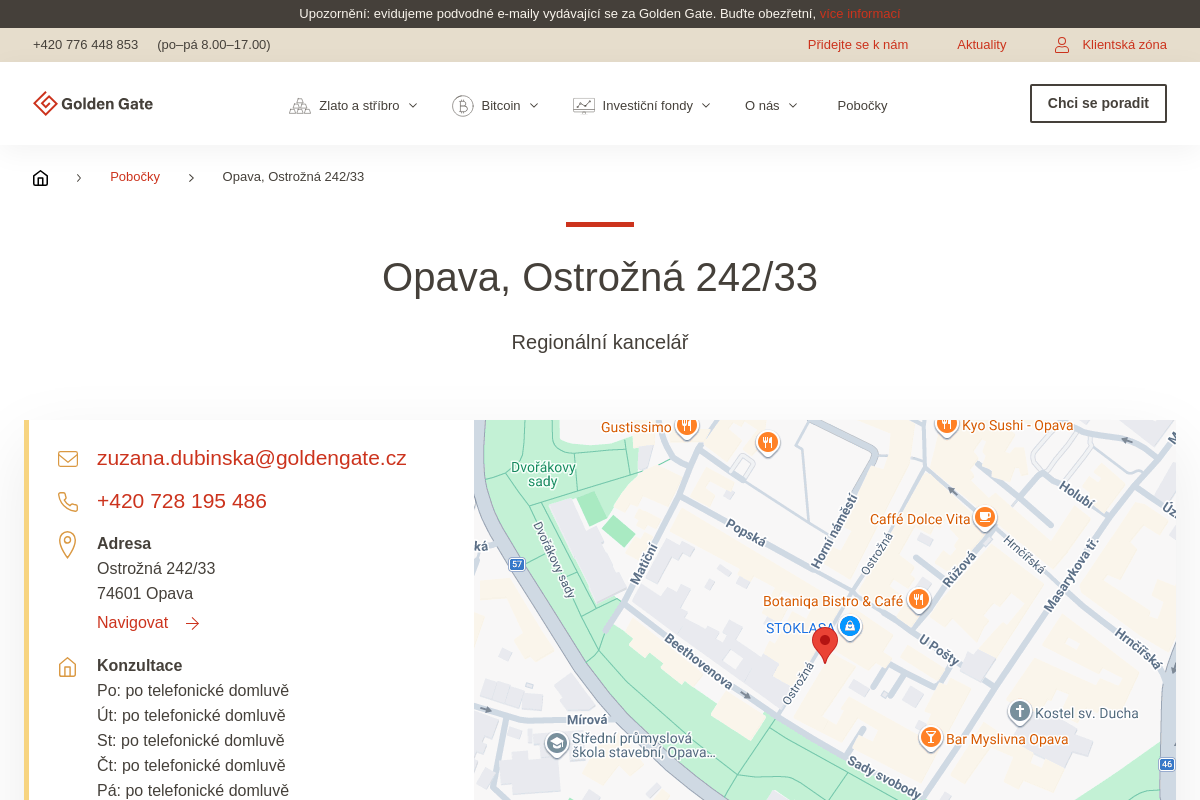
Task: Click the Golden Gate logo
Action: 93,104
